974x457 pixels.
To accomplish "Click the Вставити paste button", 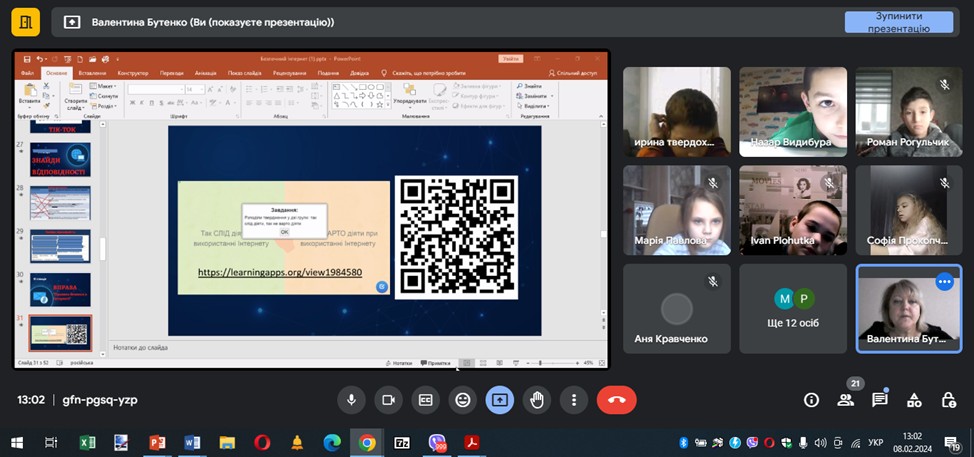I will pos(29,95).
